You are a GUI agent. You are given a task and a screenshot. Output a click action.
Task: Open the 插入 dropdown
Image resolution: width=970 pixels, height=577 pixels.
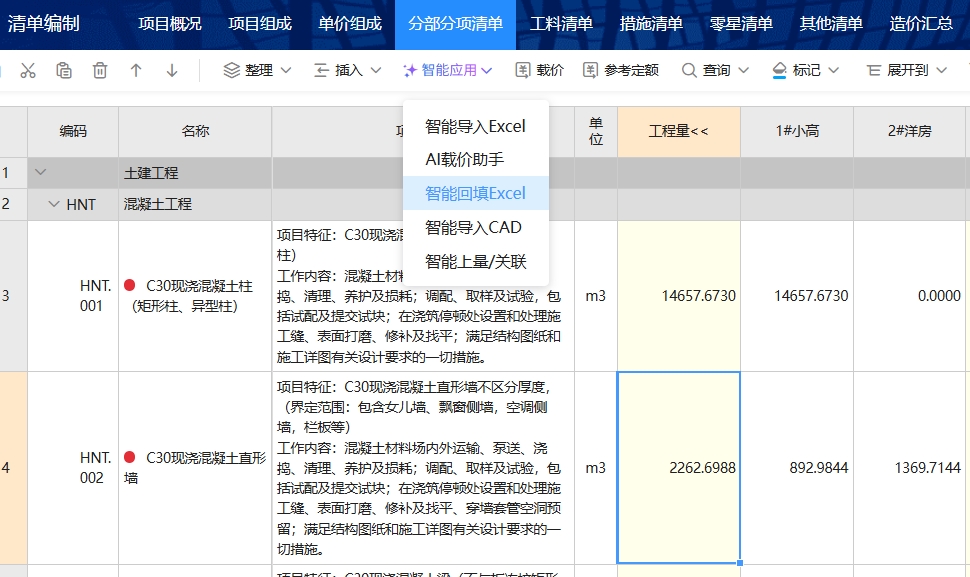347,71
